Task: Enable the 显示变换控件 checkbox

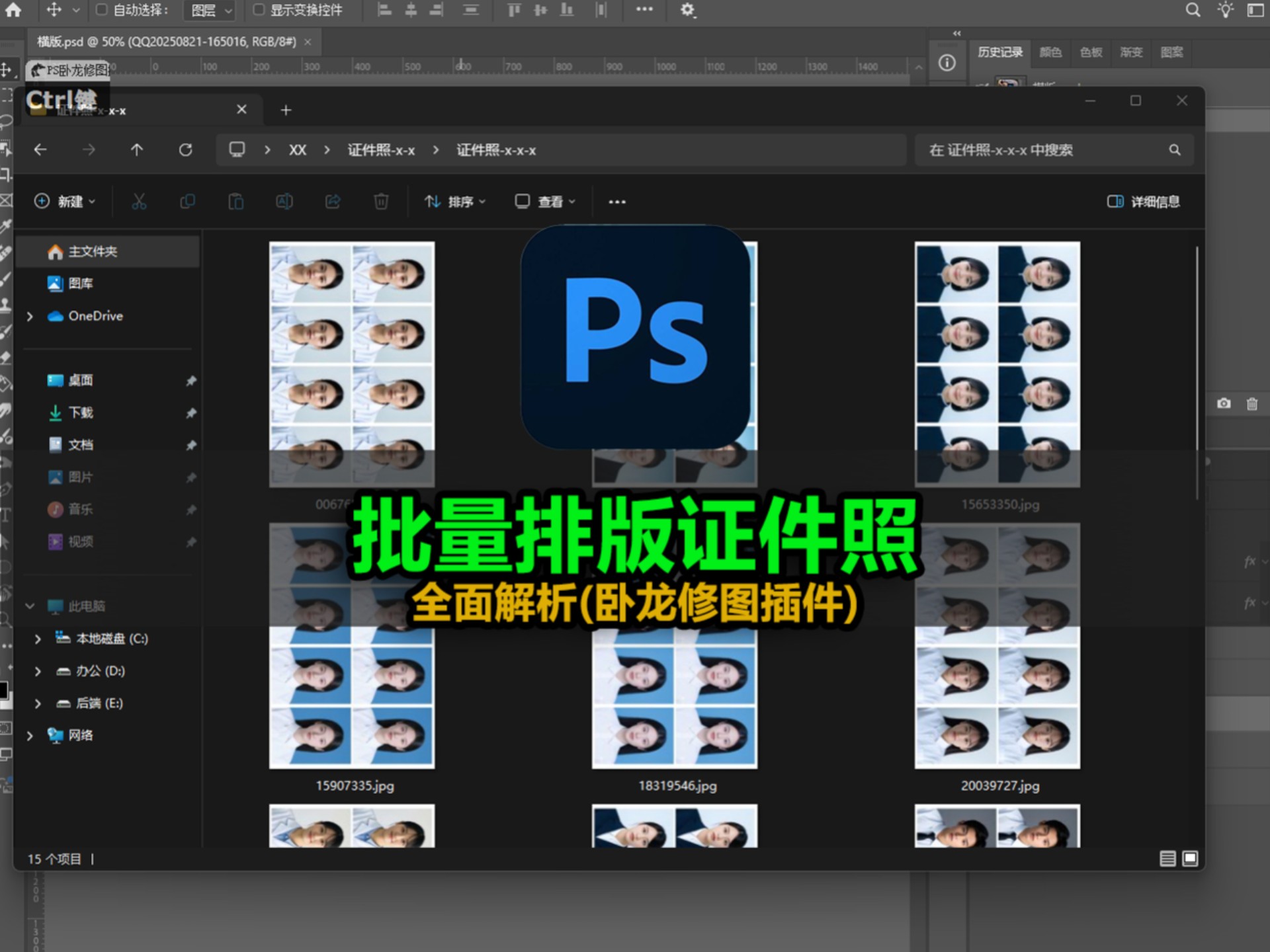Action: click(x=259, y=10)
